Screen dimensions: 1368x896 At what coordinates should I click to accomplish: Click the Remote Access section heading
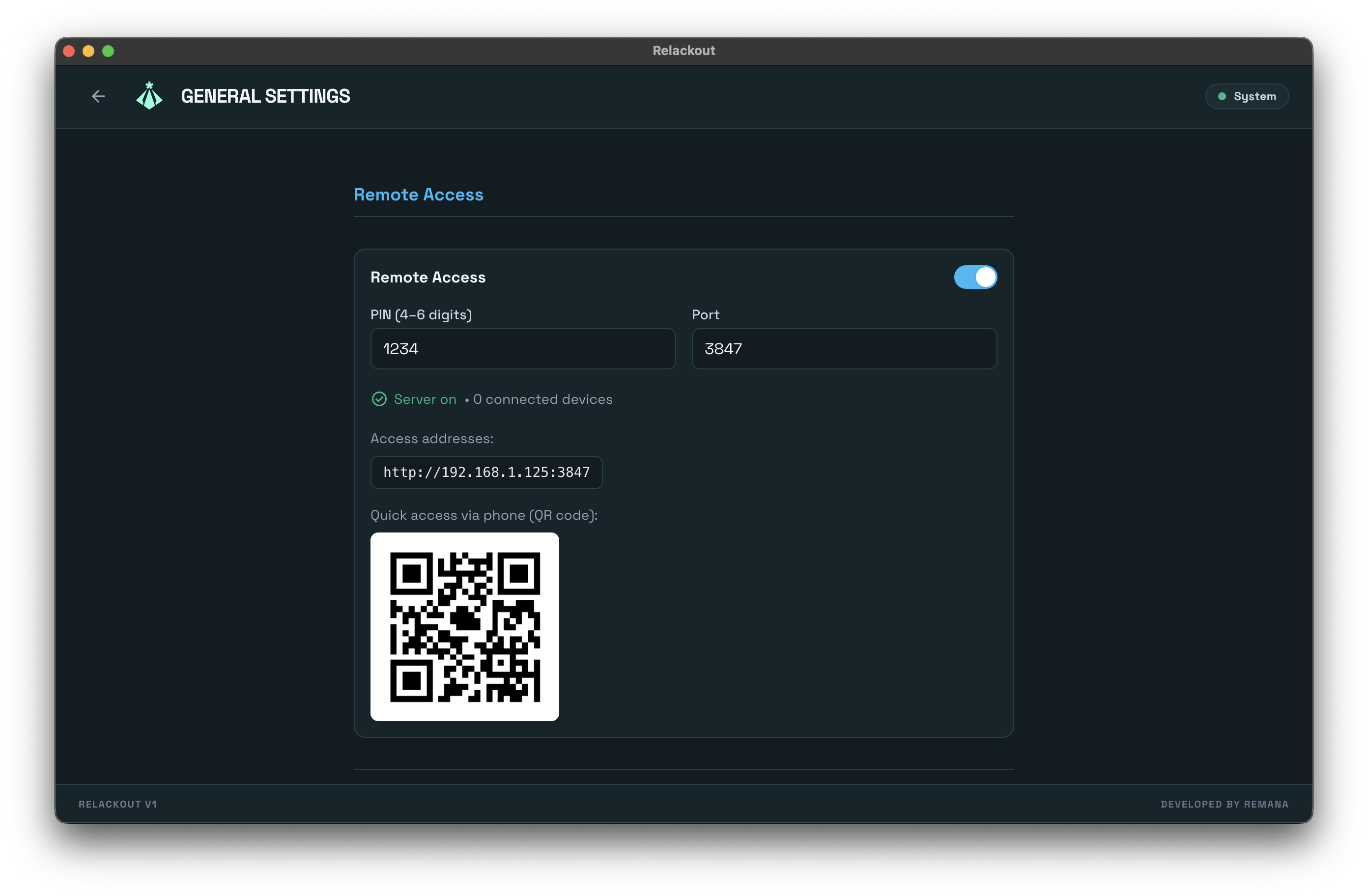click(x=419, y=195)
